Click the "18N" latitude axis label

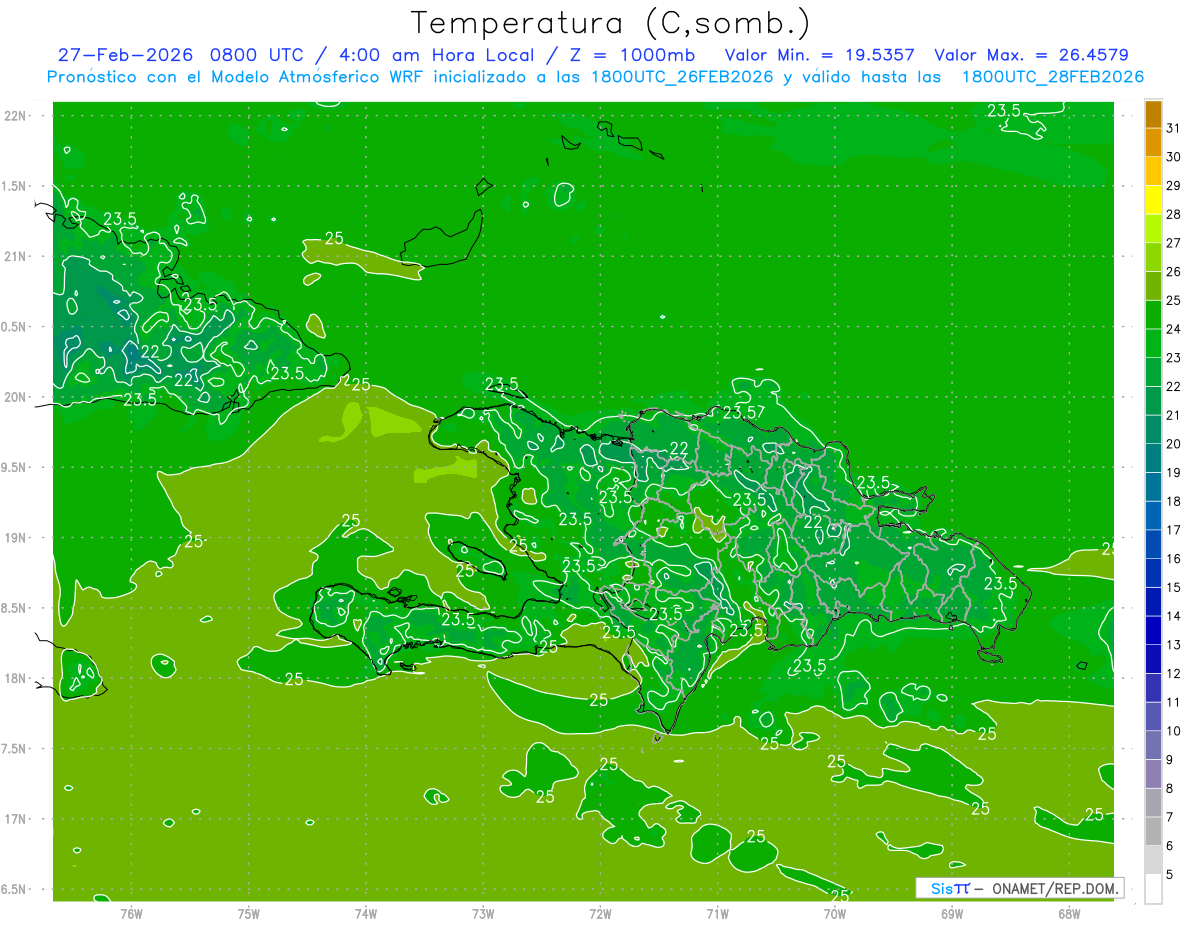point(17,678)
